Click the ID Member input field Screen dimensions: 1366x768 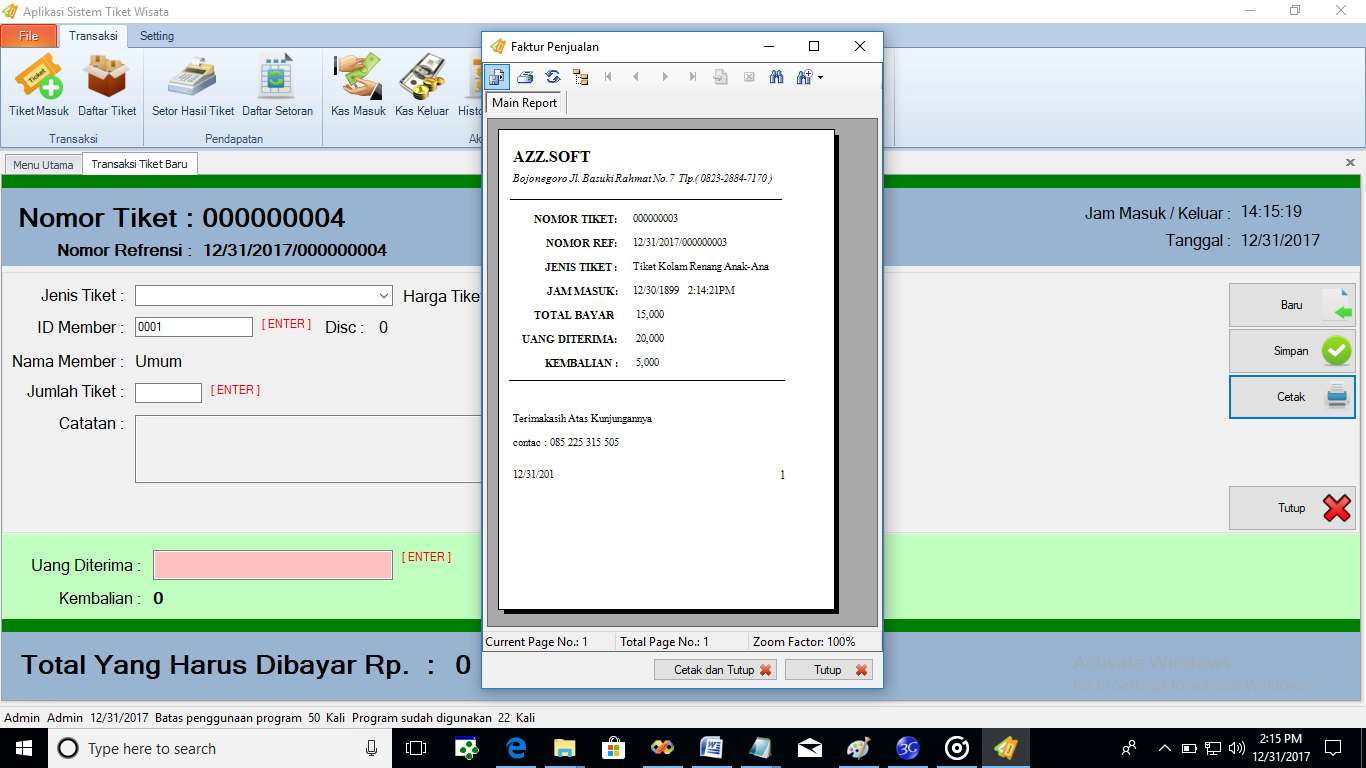pos(194,327)
